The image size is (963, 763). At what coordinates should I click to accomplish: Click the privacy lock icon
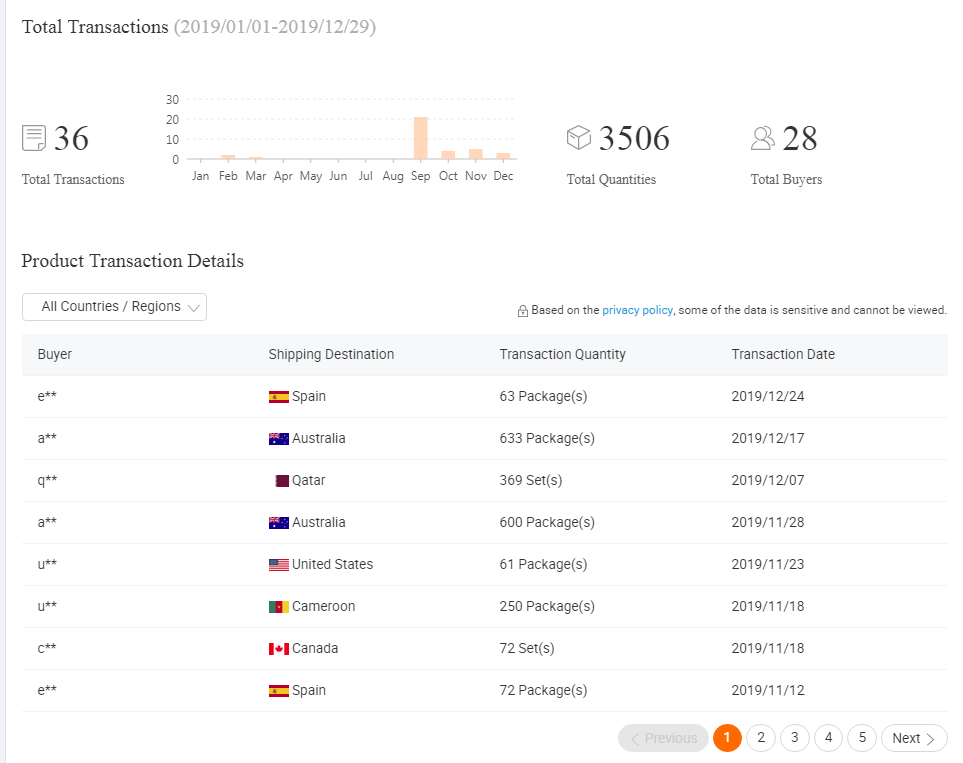click(523, 311)
